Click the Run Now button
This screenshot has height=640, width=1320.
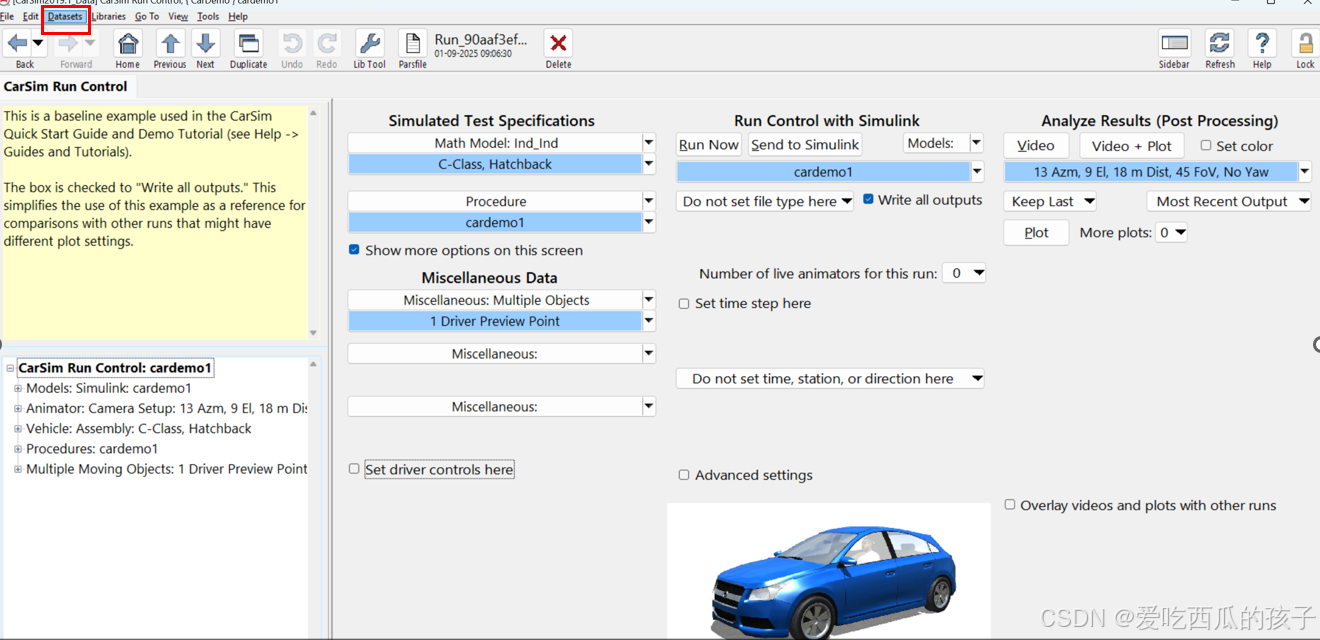pyautogui.click(x=709, y=145)
